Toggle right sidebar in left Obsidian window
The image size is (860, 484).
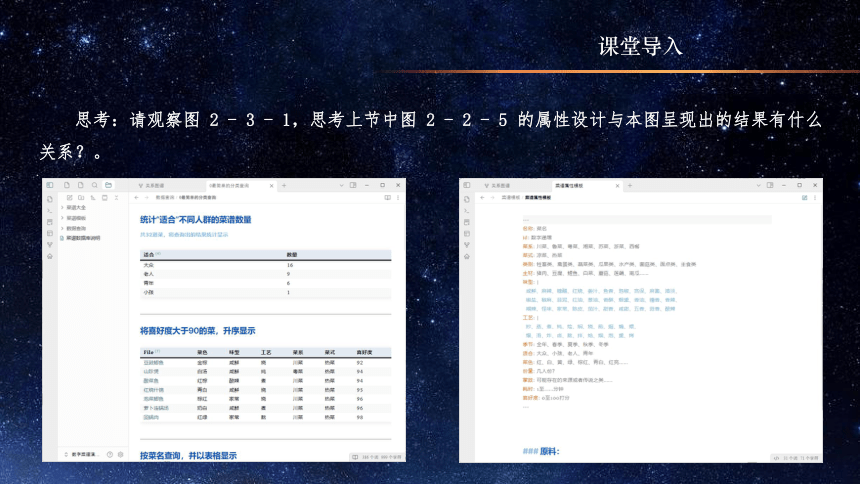click(353, 185)
